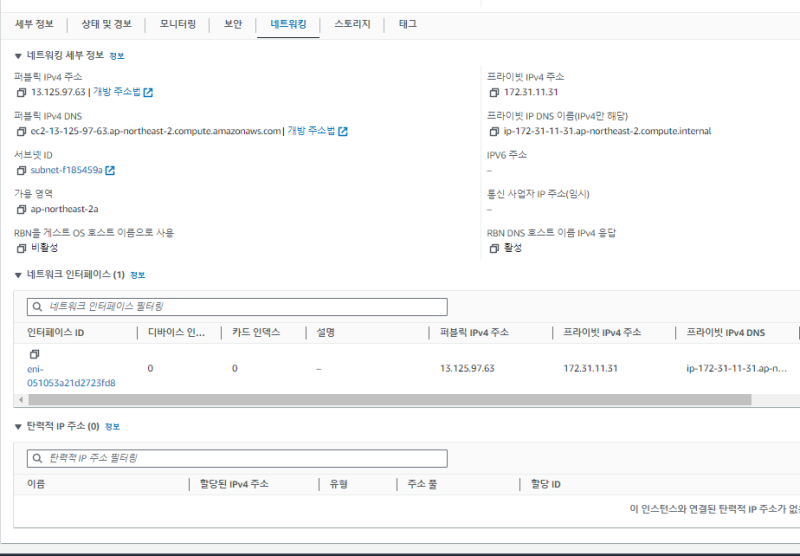Click the 네트워크 인터페이스 필터링 search field

[x=237, y=307]
